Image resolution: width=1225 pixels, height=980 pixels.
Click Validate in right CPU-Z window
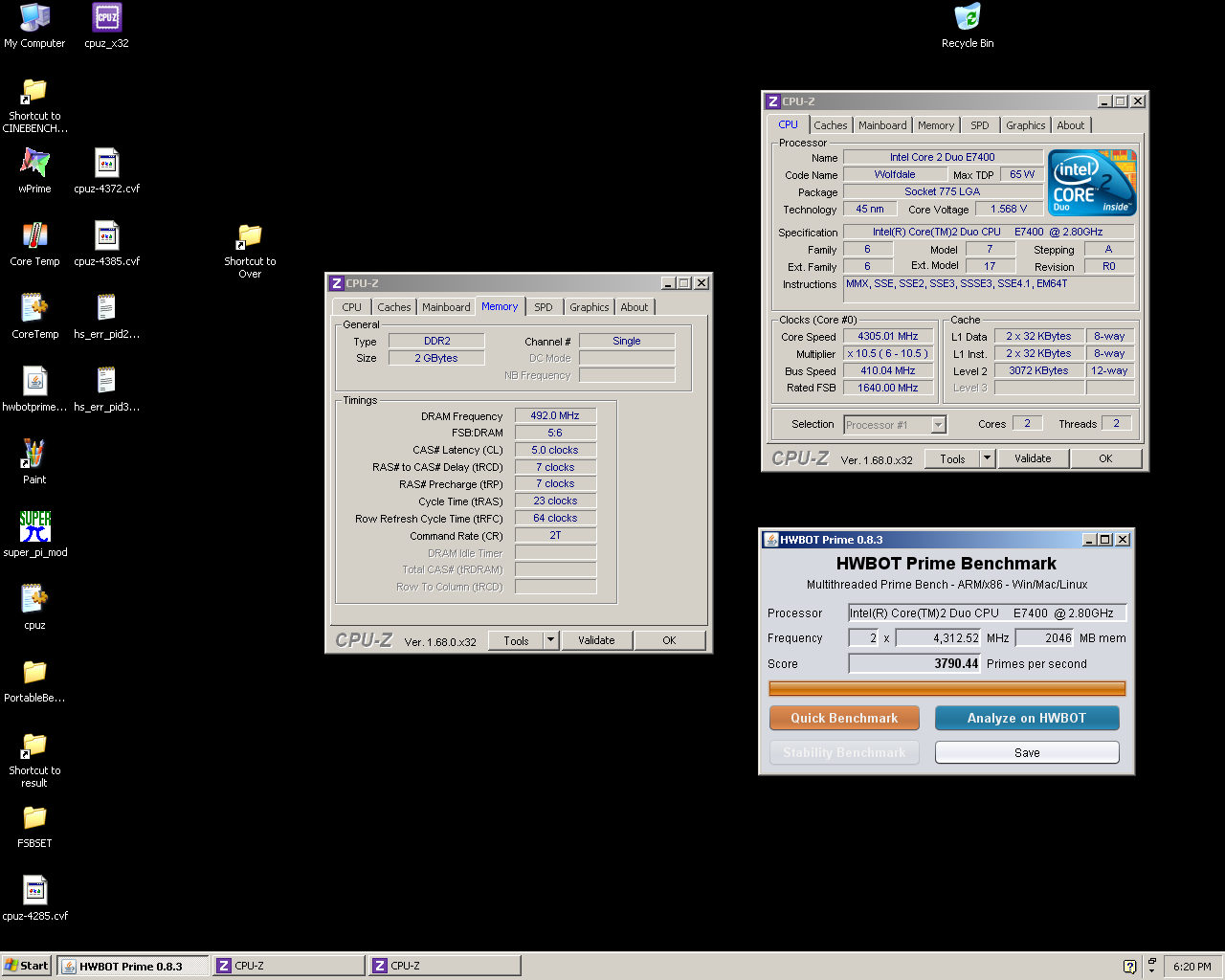(1033, 458)
